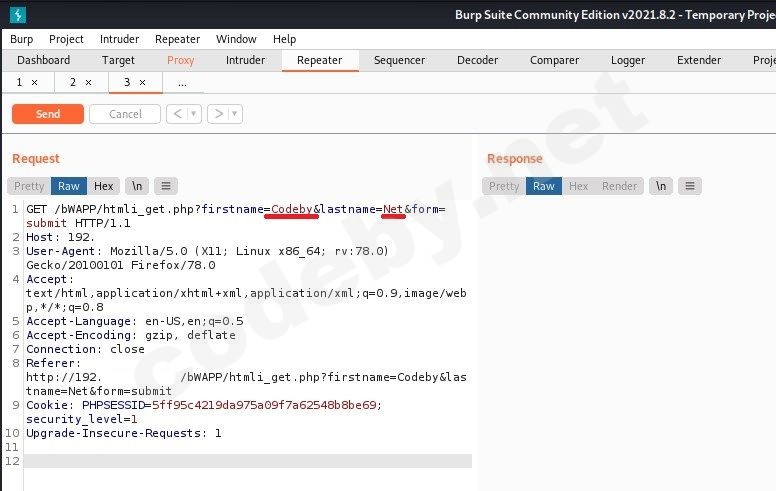Click the PHPSESSID cookie value
Viewport: 776px width, 491px height.
[264, 405]
